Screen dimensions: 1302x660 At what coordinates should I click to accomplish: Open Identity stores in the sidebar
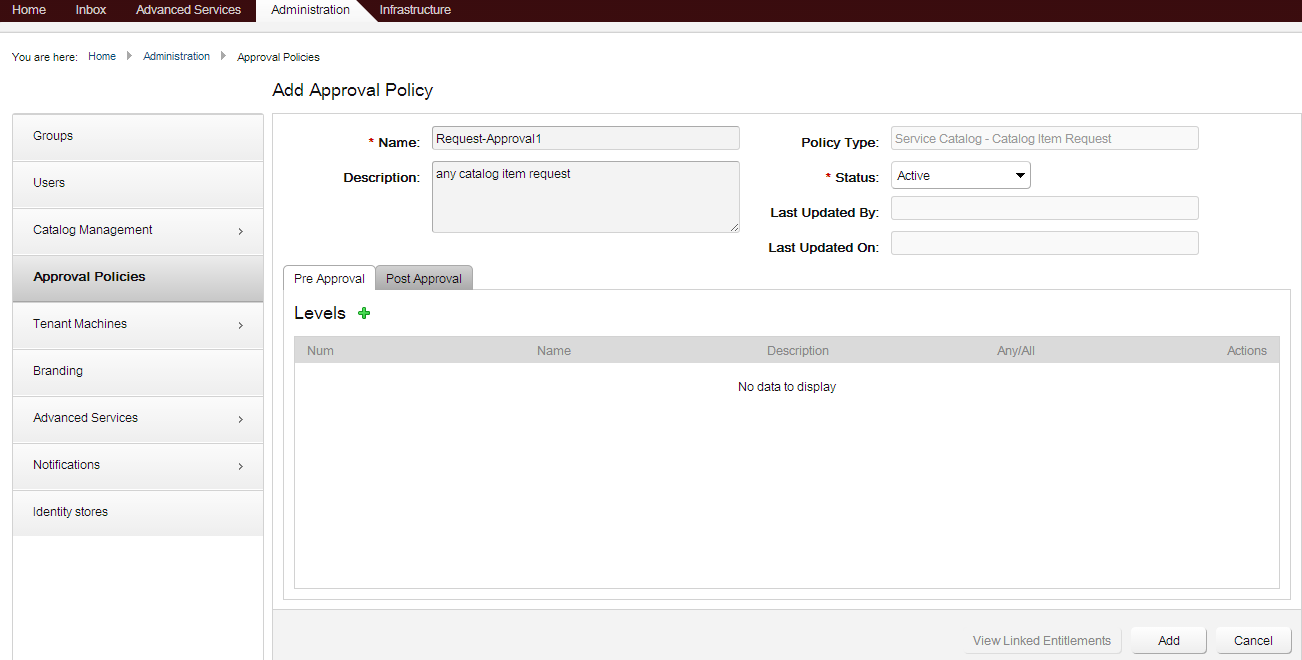coord(138,513)
